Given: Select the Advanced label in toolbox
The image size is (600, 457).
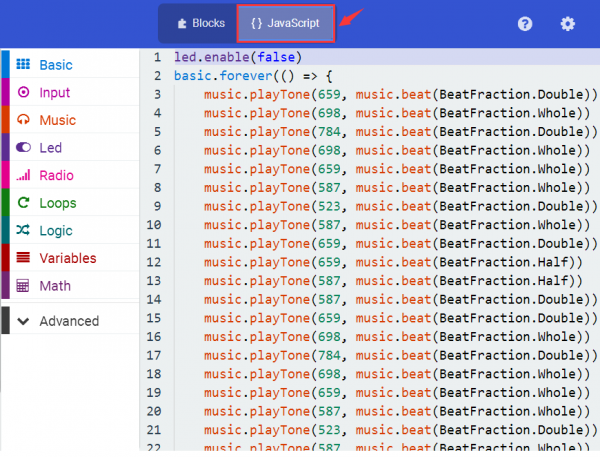Looking at the screenshot, I should 69,321.
